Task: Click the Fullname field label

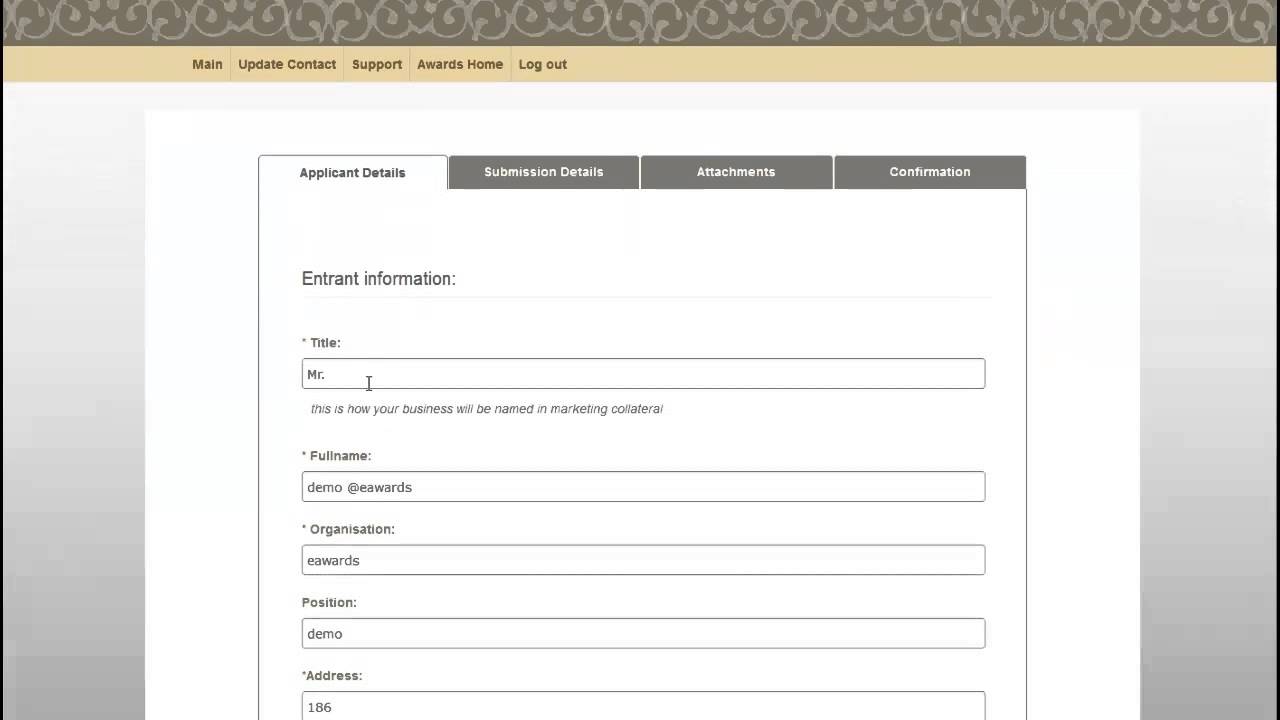Action: point(336,456)
